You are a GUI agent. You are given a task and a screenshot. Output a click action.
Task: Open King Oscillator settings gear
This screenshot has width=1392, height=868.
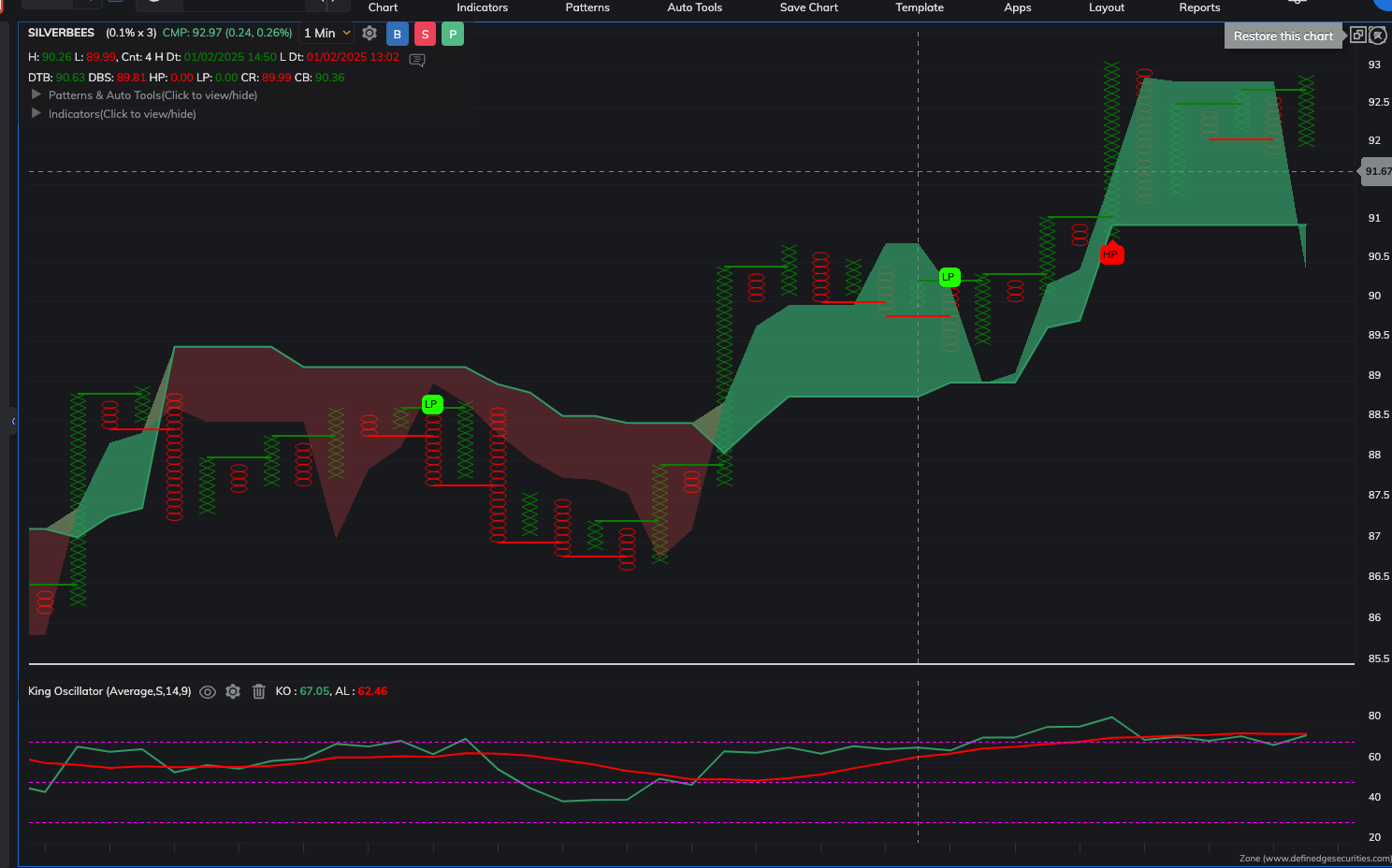pos(233,691)
